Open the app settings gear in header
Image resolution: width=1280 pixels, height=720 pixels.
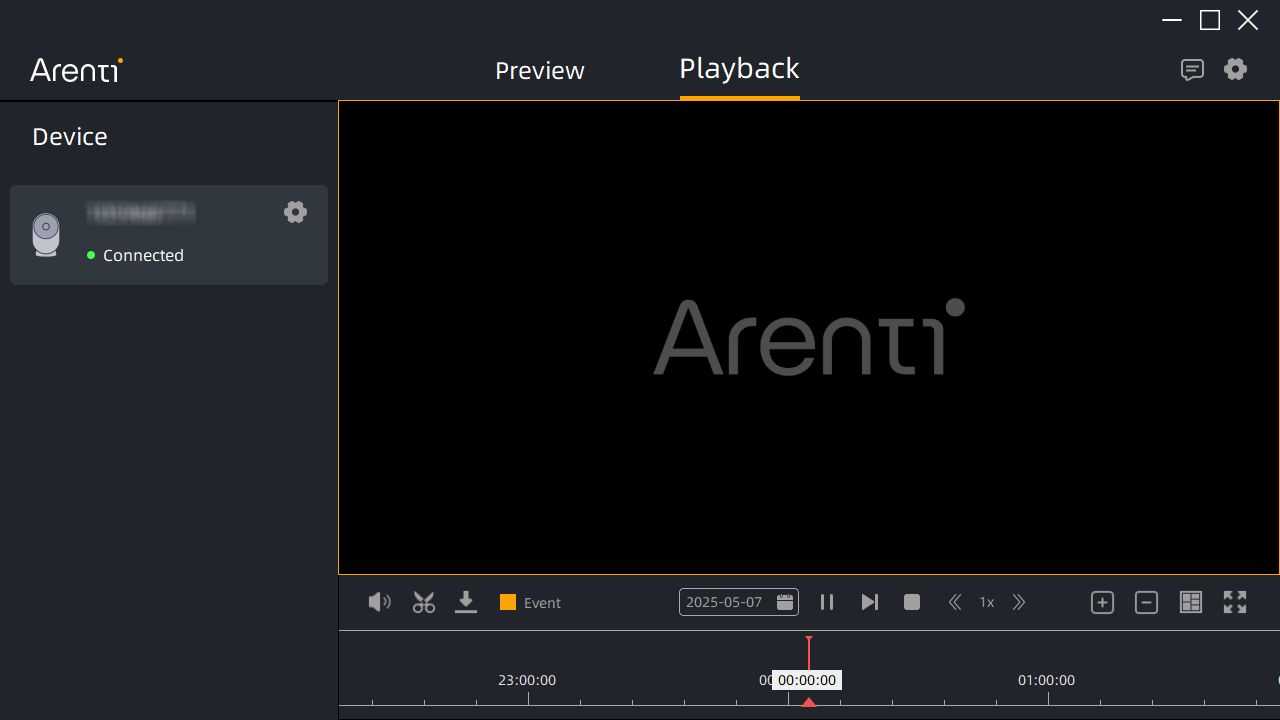coord(1236,69)
